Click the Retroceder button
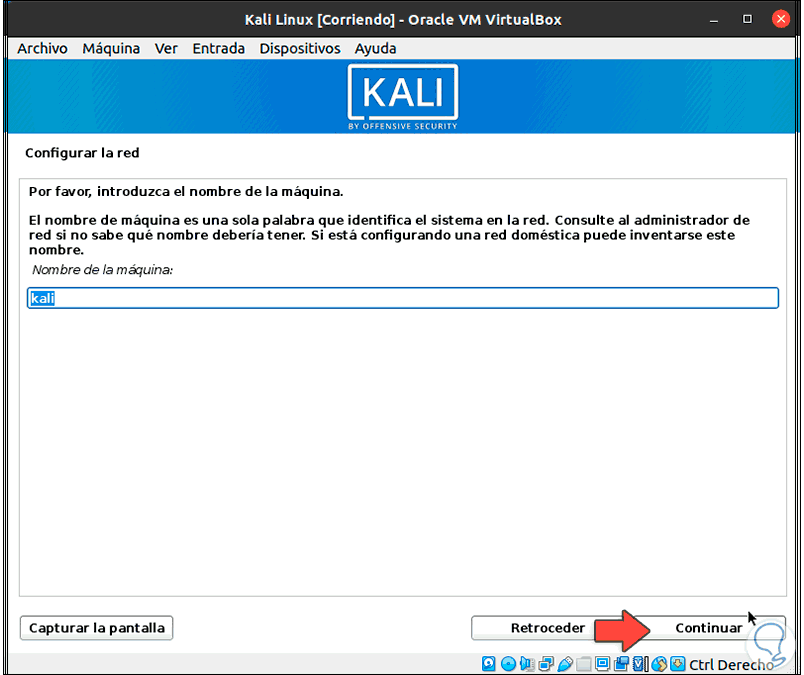This screenshot has height=675, width=804. click(548, 628)
